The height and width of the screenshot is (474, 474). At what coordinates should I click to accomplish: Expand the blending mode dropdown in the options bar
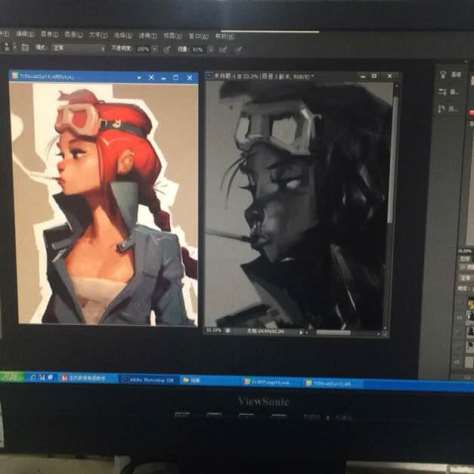(x=79, y=48)
